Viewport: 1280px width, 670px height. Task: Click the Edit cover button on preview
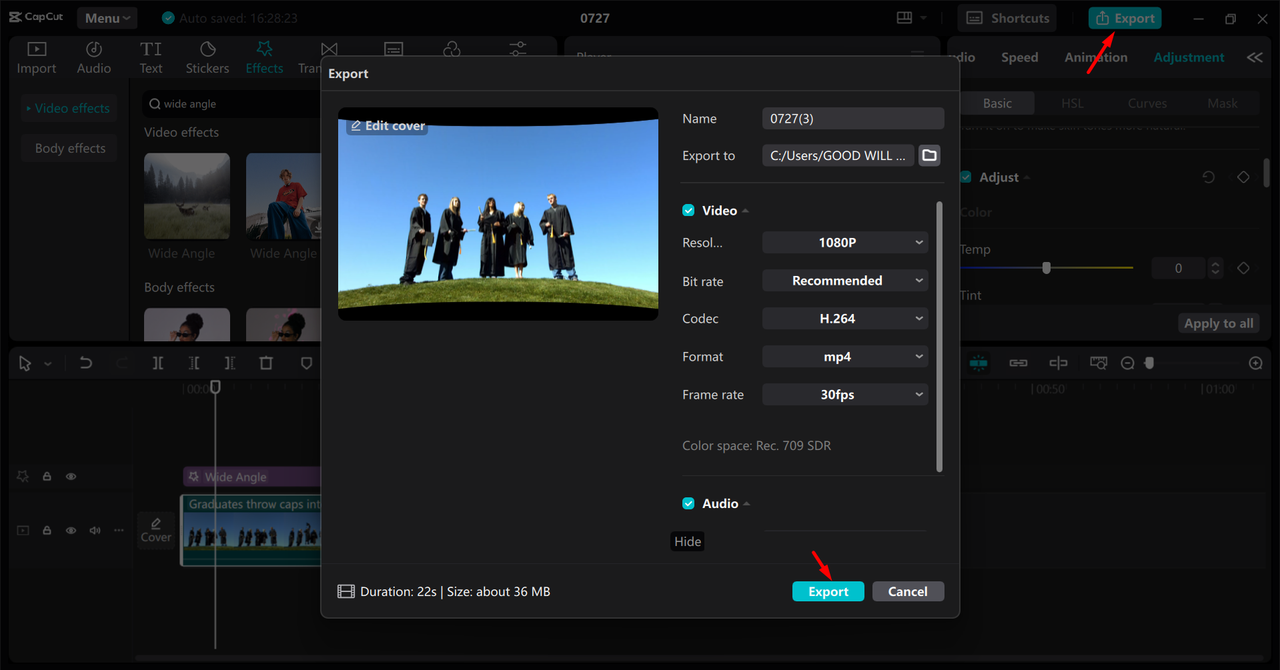point(387,126)
